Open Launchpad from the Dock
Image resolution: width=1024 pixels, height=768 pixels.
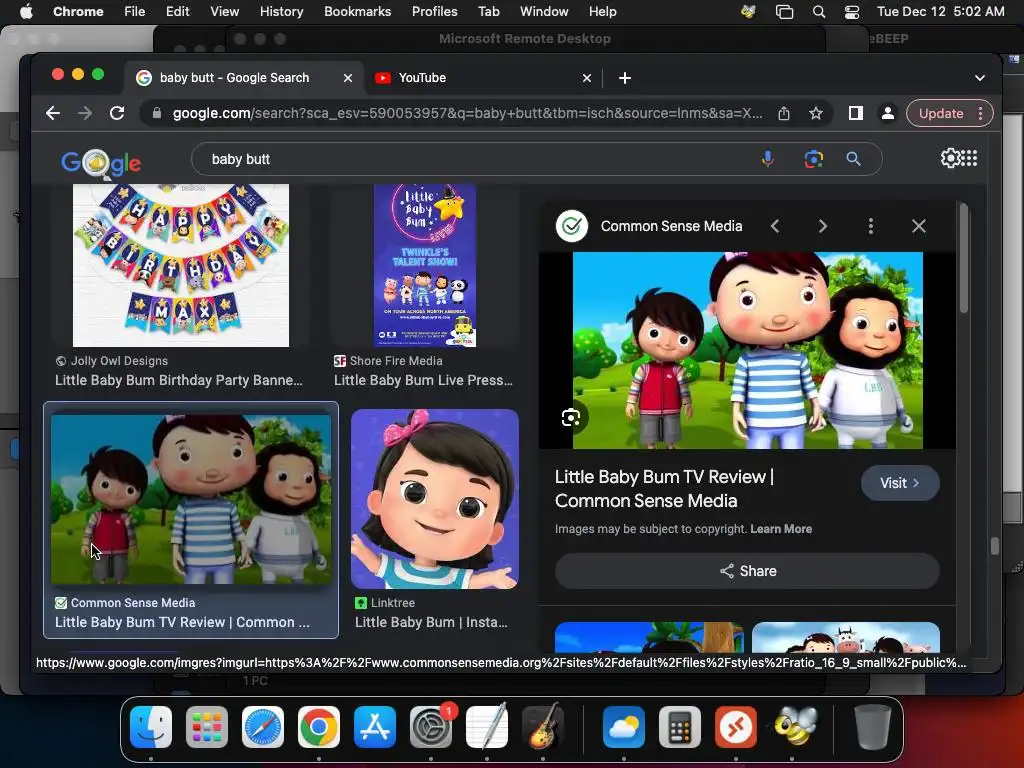point(206,727)
